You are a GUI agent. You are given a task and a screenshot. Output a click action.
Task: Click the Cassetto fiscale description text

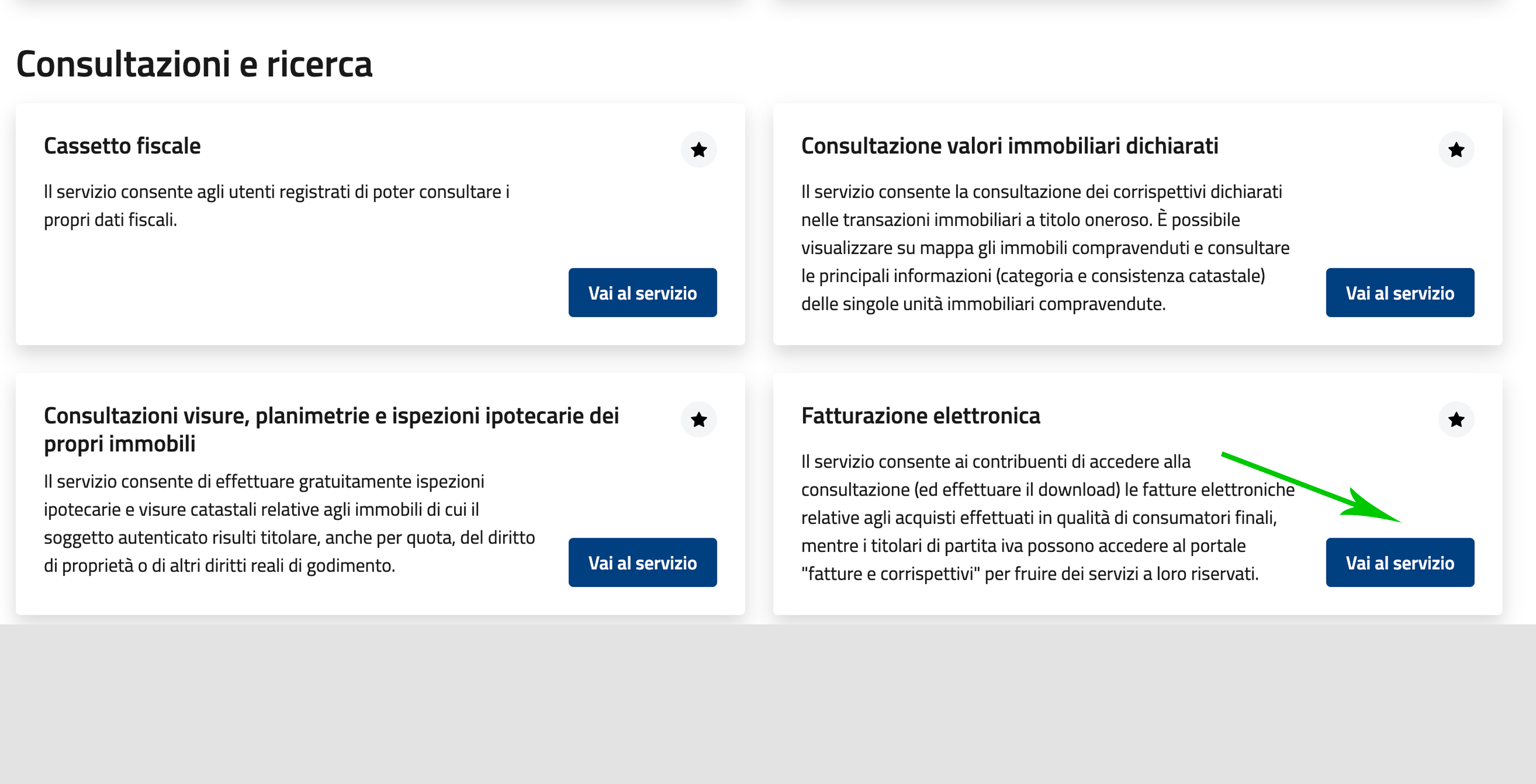(x=276, y=205)
